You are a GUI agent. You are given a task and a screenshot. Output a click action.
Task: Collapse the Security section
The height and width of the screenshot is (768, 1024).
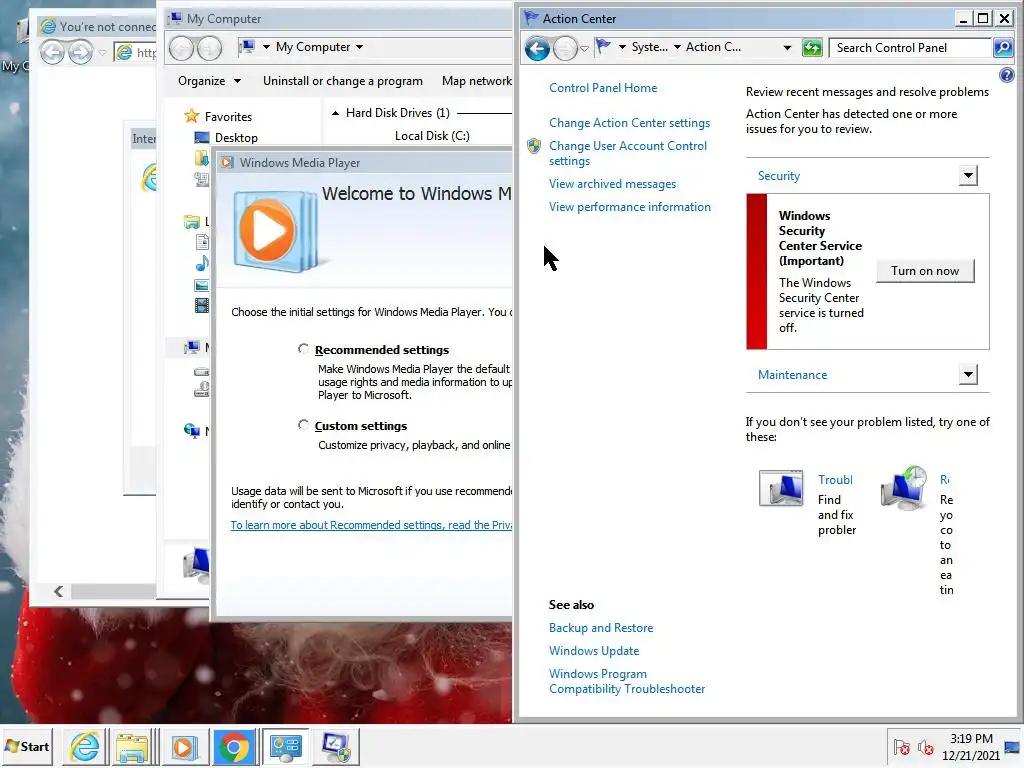click(x=968, y=175)
